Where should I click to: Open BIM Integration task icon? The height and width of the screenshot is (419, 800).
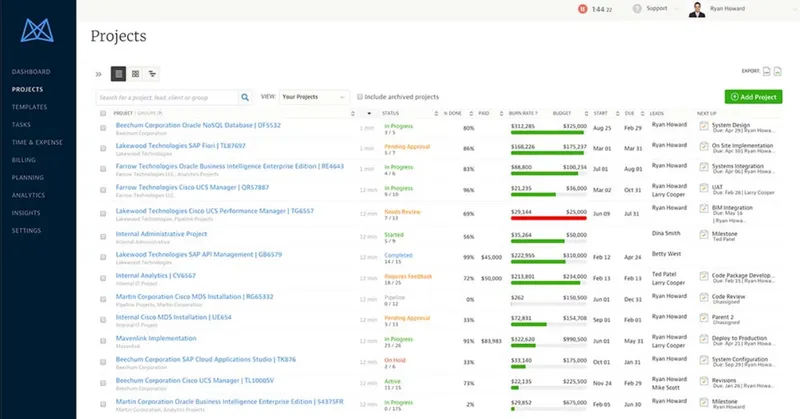point(704,208)
